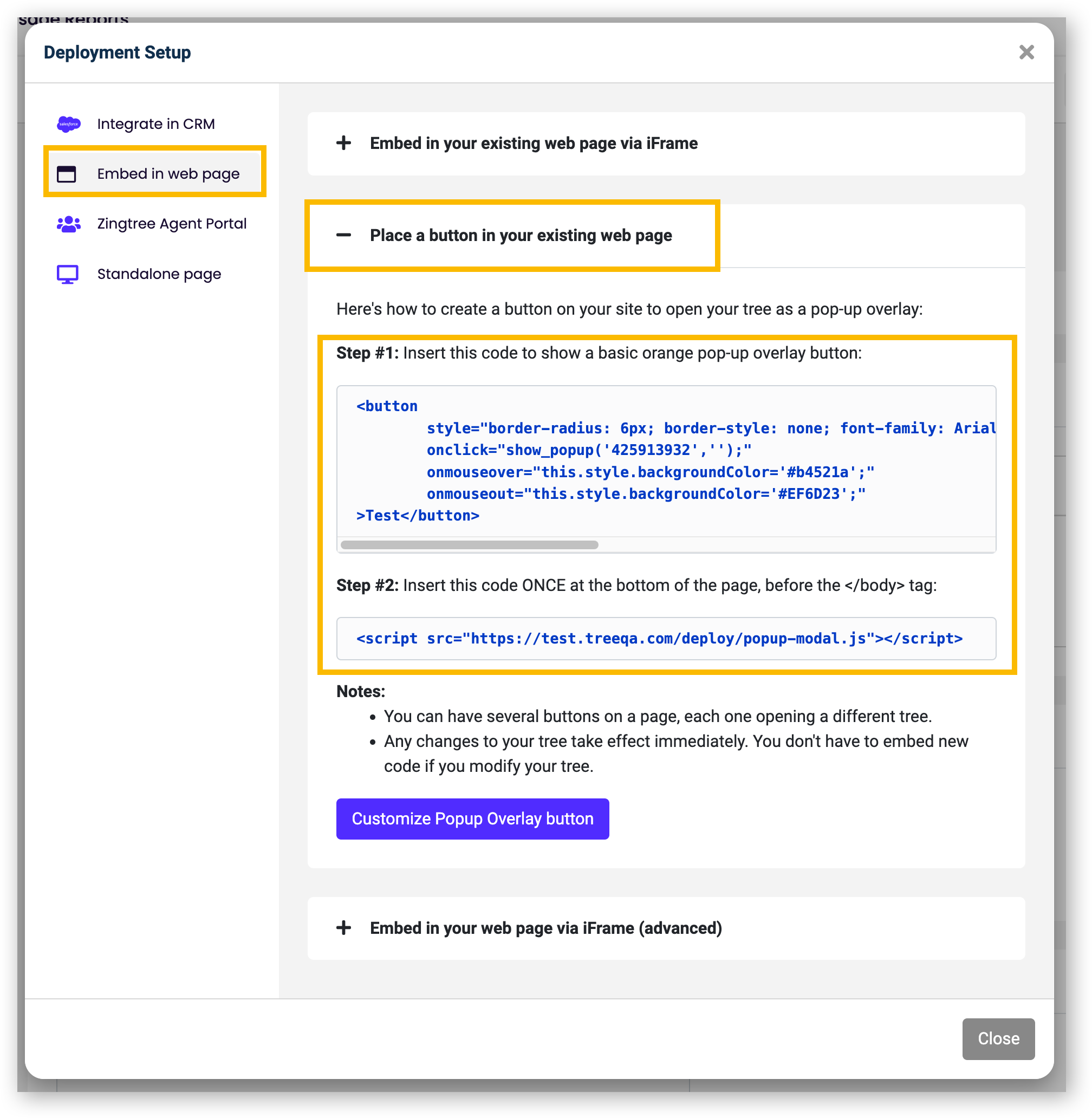Select Standalone page from the sidebar
1092x1118 pixels.
point(158,274)
